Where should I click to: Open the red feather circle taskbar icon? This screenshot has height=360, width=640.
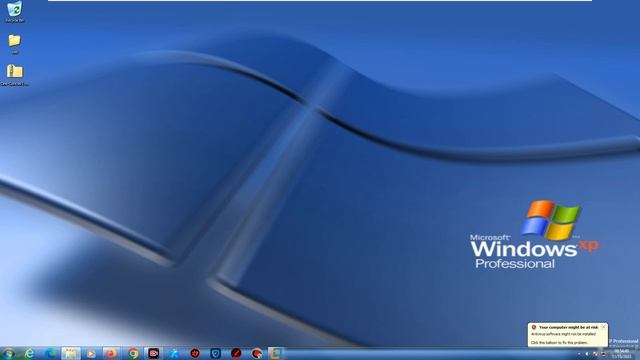(236, 353)
